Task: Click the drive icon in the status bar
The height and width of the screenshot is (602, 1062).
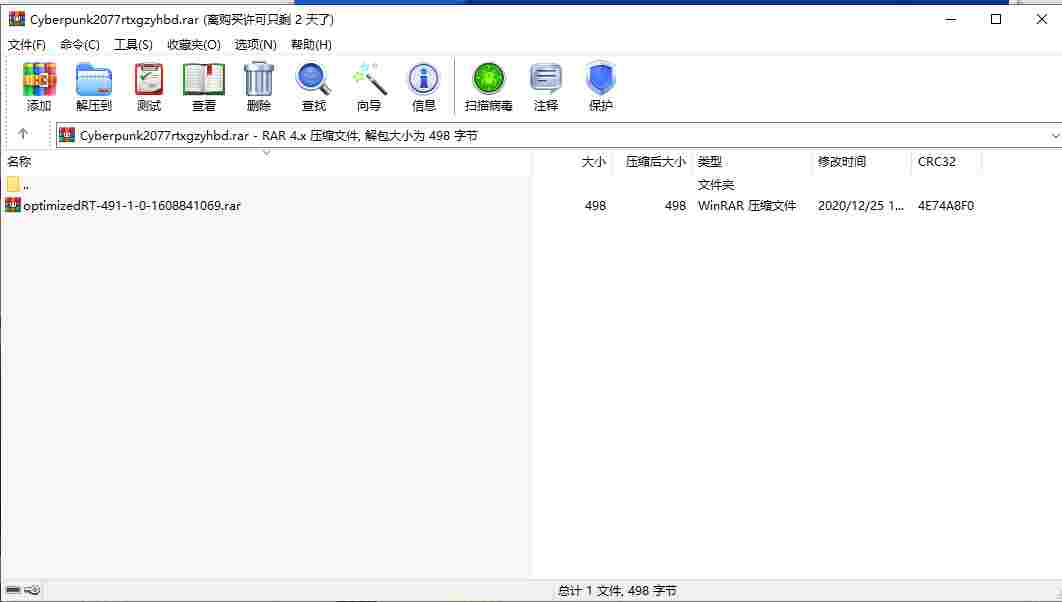Action: 14,590
